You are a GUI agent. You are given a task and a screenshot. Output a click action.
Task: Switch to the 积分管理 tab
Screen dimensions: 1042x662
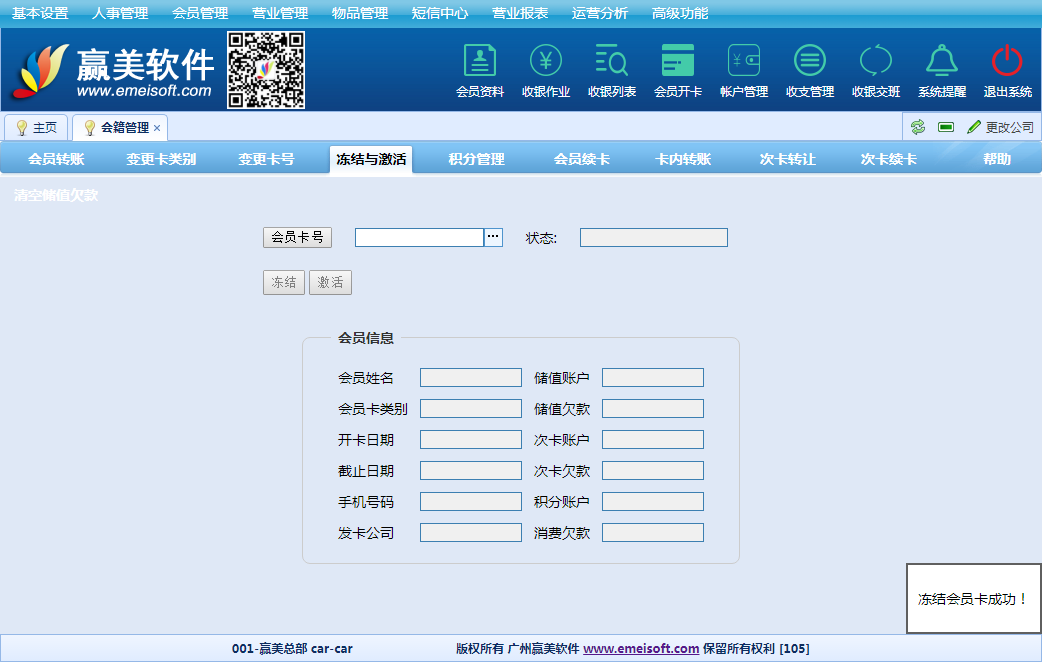click(x=476, y=159)
